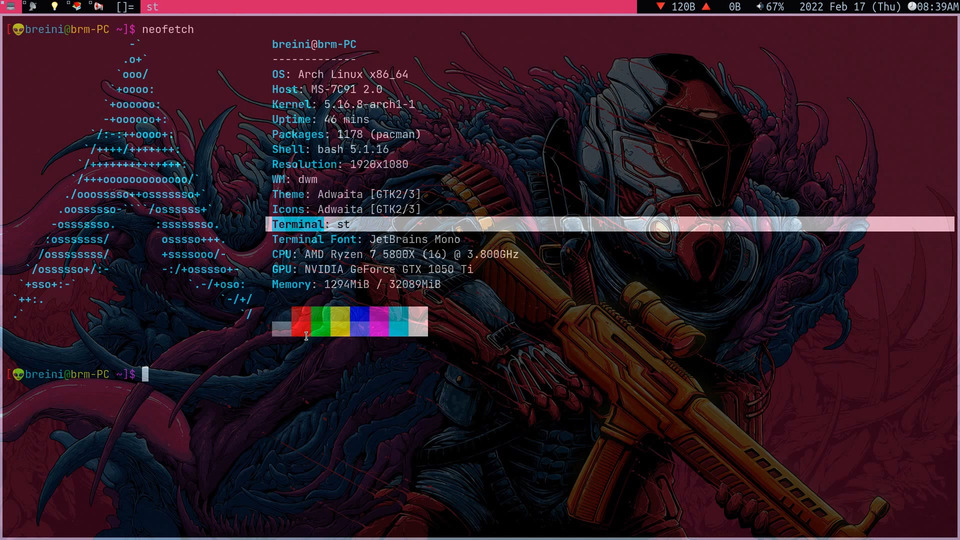Click the terminal cursor block at prompt
Image resolution: width=960 pixels, height=540 pixels.
(145, 374)
